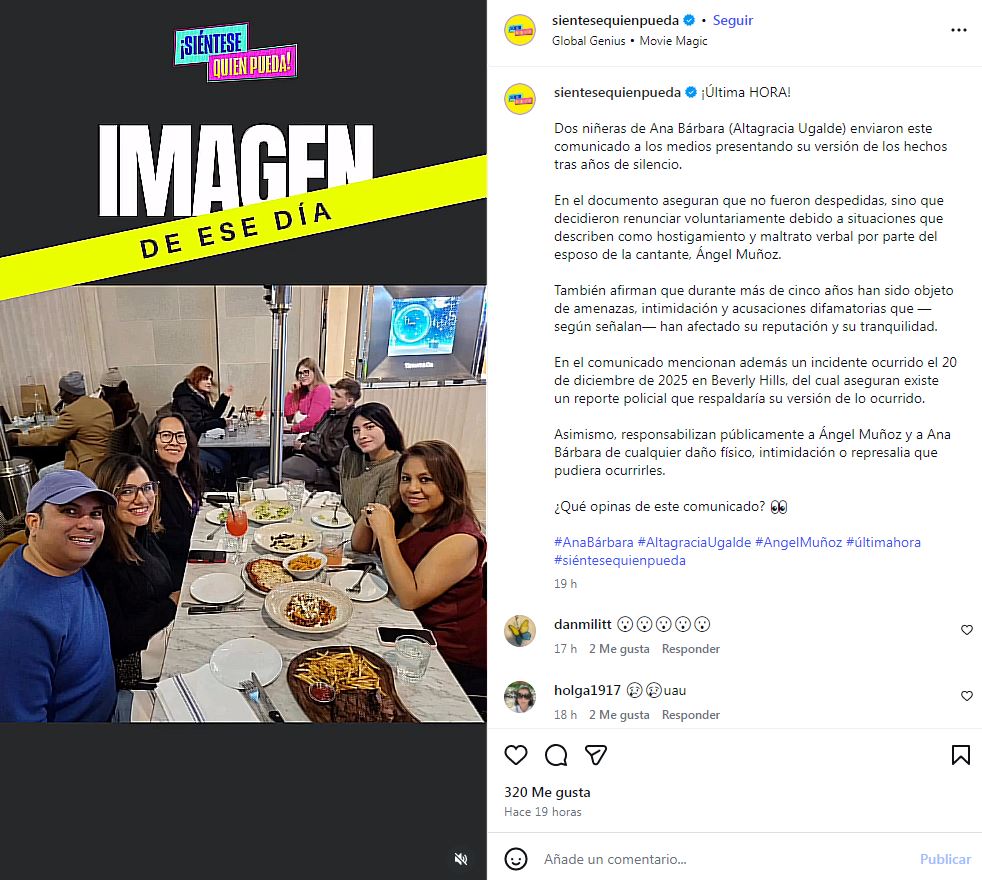This screenshot has width=982, height=880.
Task: View the 320 Me gusta likes list
Action: [547, 792]
